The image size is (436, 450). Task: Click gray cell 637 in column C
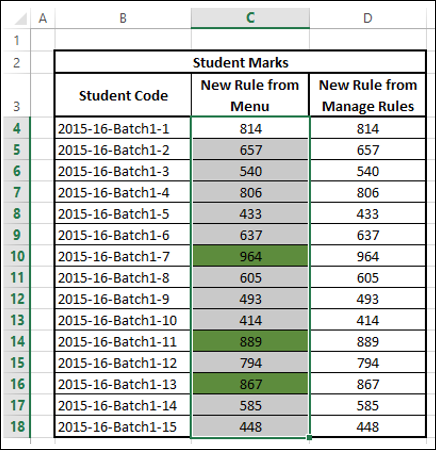coord(250,235)
